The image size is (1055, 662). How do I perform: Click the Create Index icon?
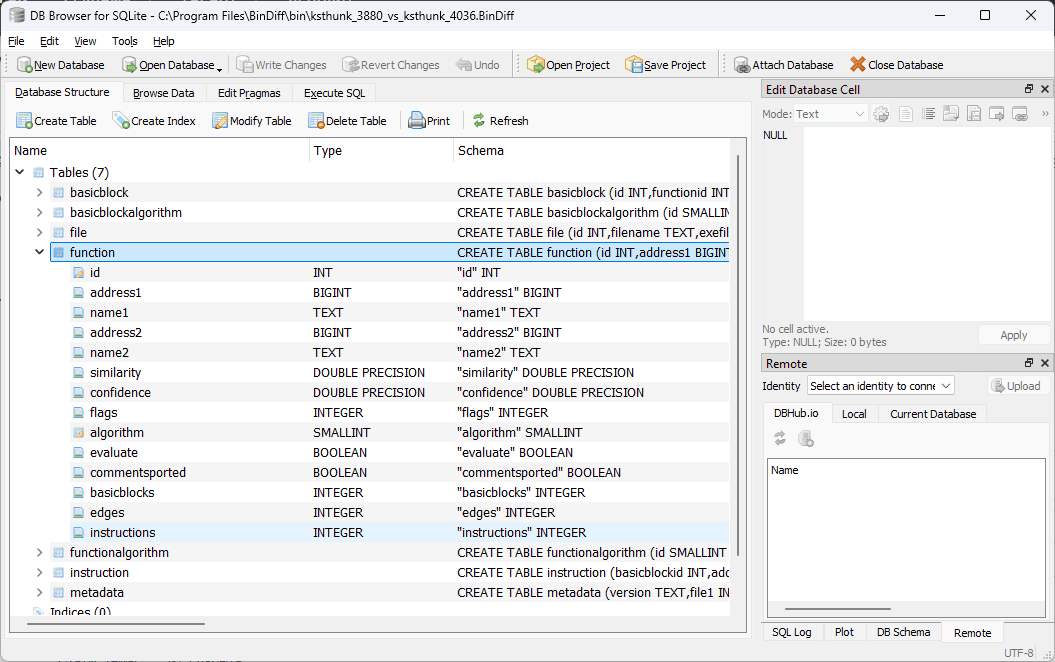(121, 121)
